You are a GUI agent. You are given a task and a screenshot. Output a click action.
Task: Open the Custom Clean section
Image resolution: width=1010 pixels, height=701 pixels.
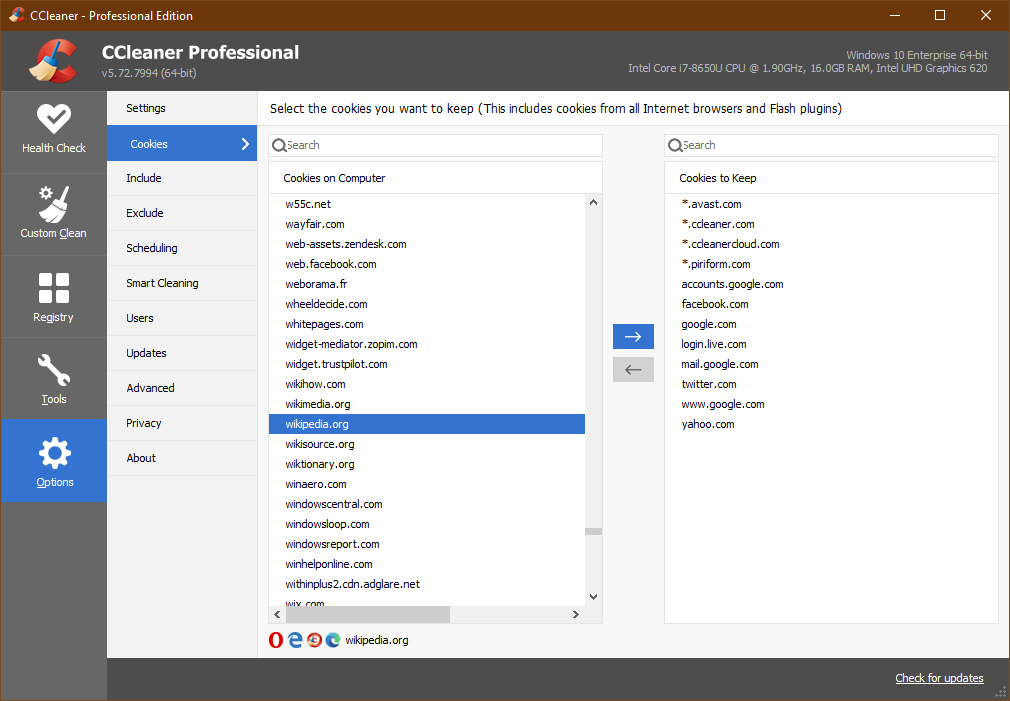pos(54,213)
